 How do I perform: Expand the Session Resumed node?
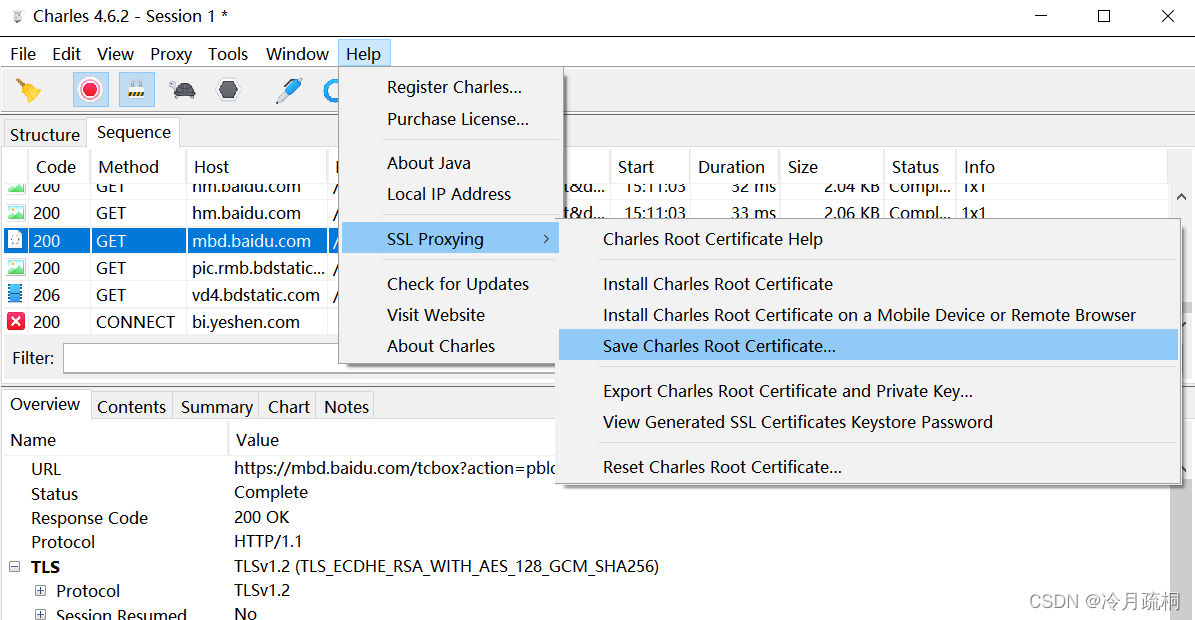click(40, 614)
